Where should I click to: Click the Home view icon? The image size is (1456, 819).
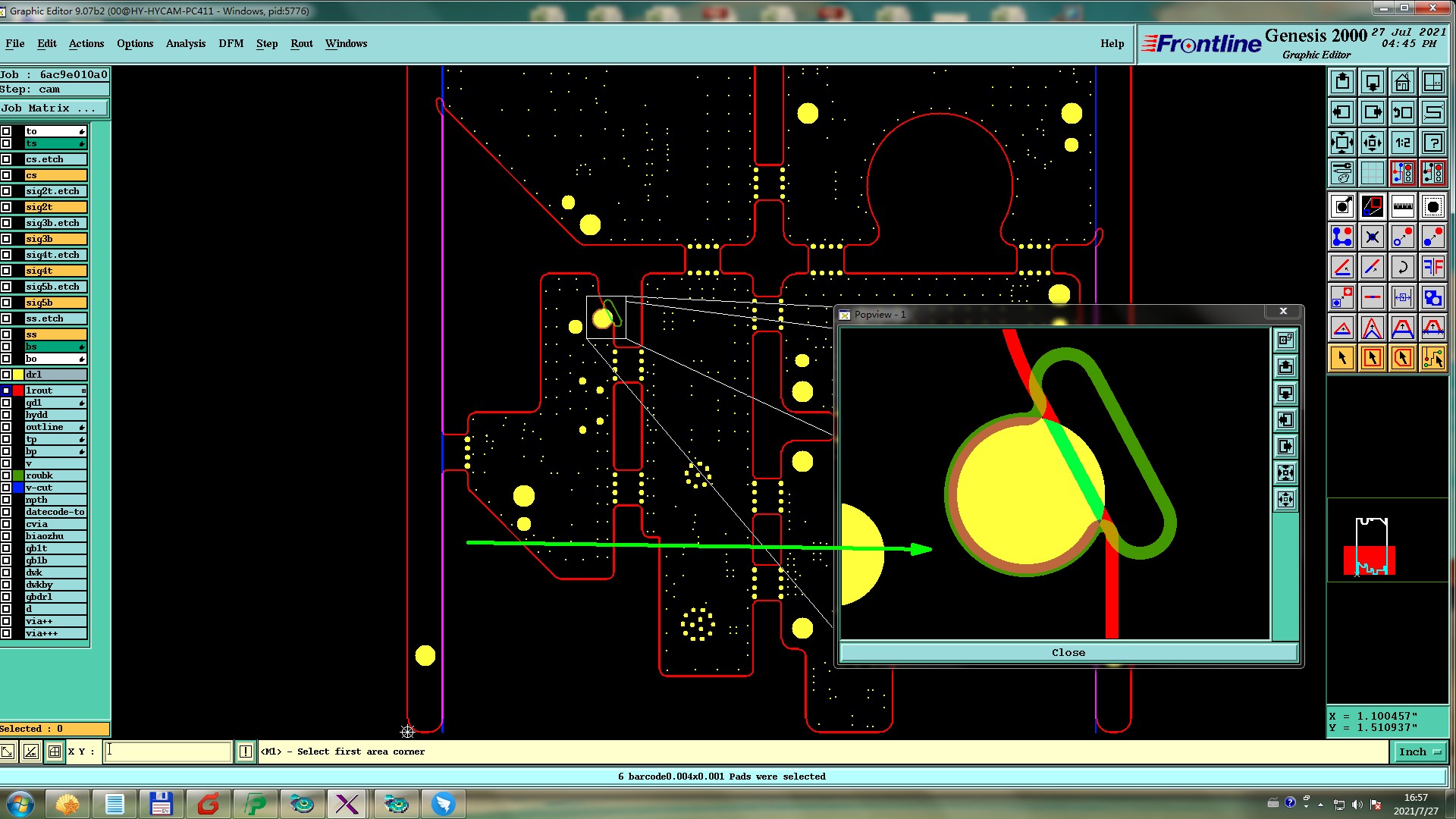click(x=1402, y=82)
